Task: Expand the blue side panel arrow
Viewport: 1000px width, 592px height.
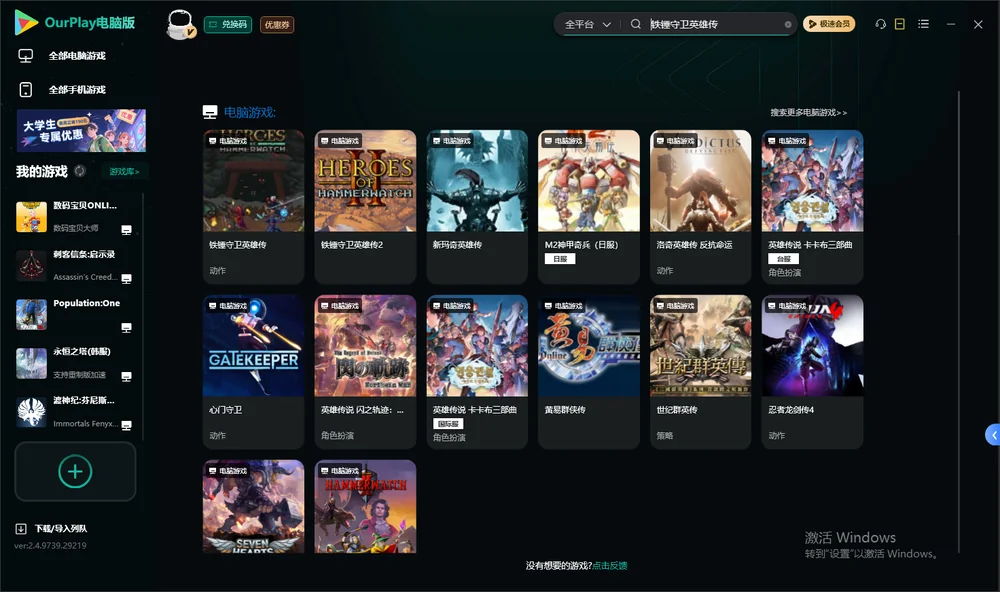Action: pos(992,435)
